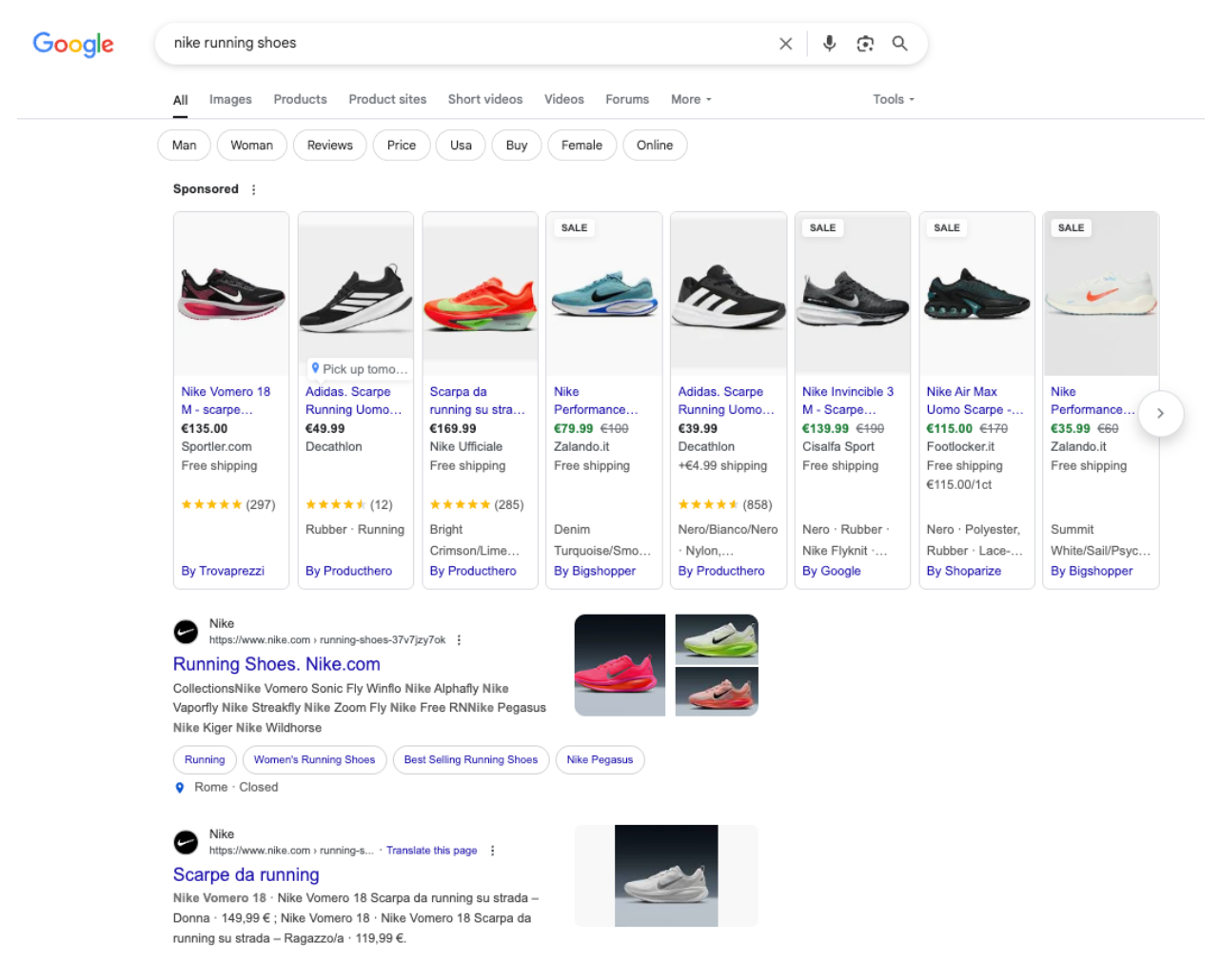Apply the Woman filter chip
1221x980 pixels.
(251, 146)
